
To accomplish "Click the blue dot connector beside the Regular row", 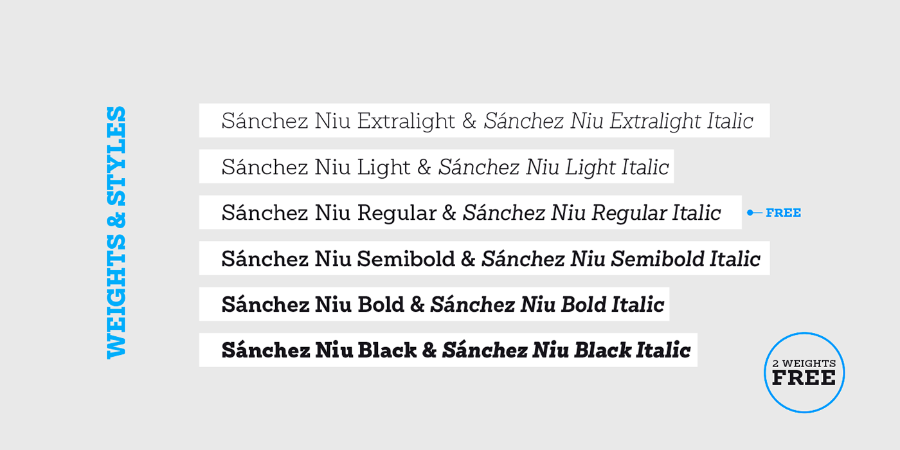I will point(750,213).
